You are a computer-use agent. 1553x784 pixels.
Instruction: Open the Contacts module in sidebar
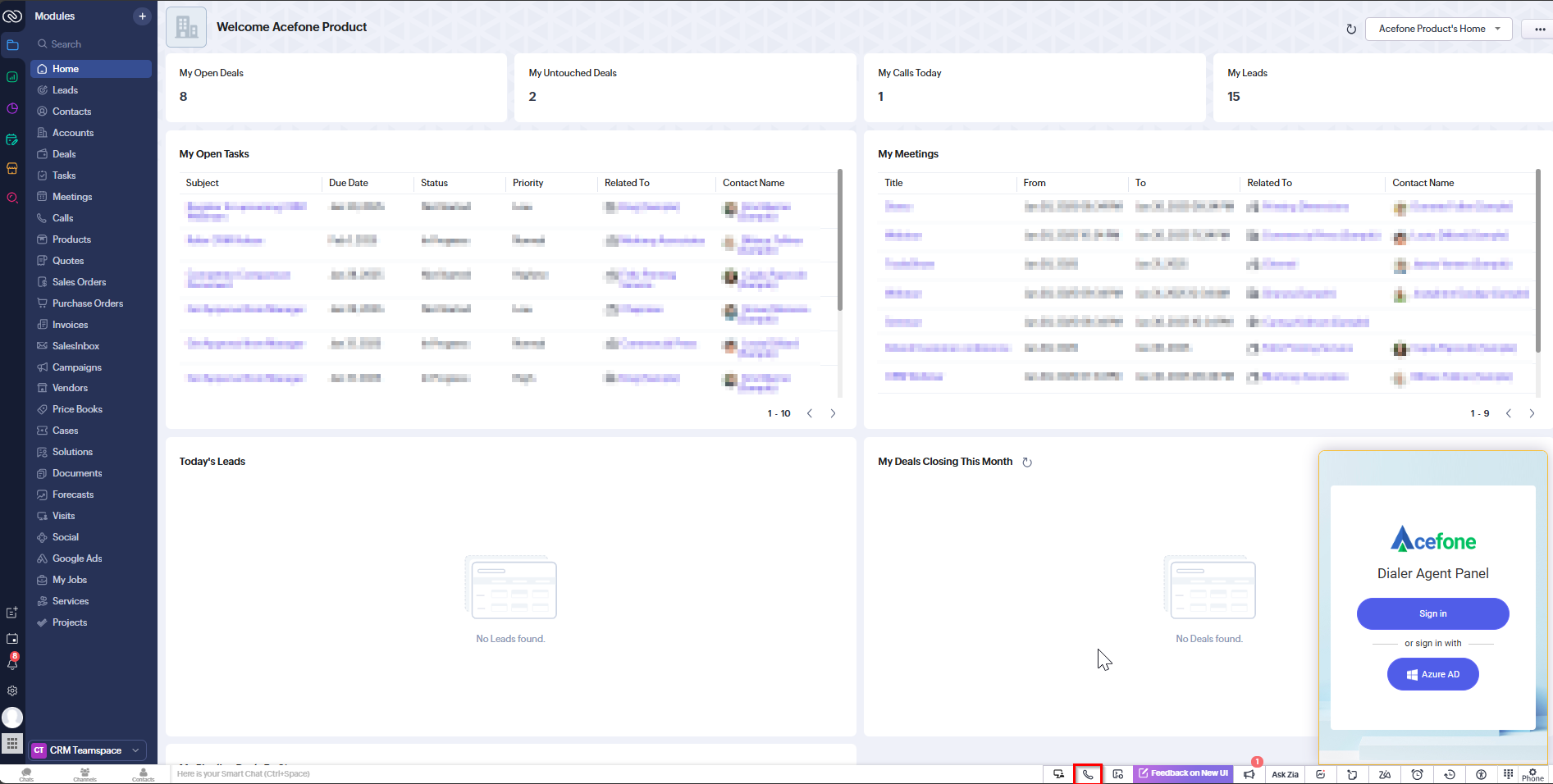pyautogui.click(x=91, y=112)
